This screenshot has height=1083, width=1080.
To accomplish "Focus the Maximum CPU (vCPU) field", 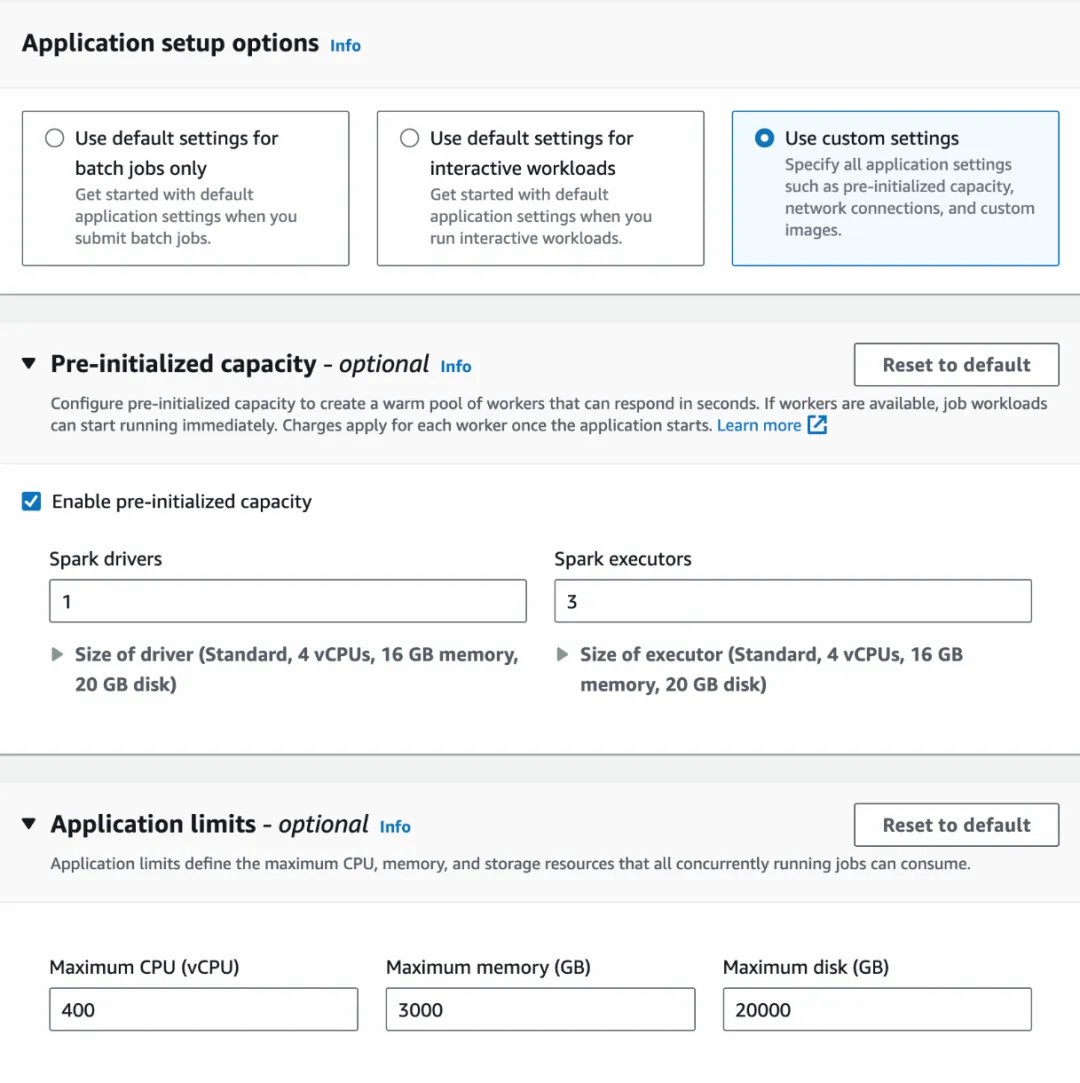I will tap(204, 1009).
